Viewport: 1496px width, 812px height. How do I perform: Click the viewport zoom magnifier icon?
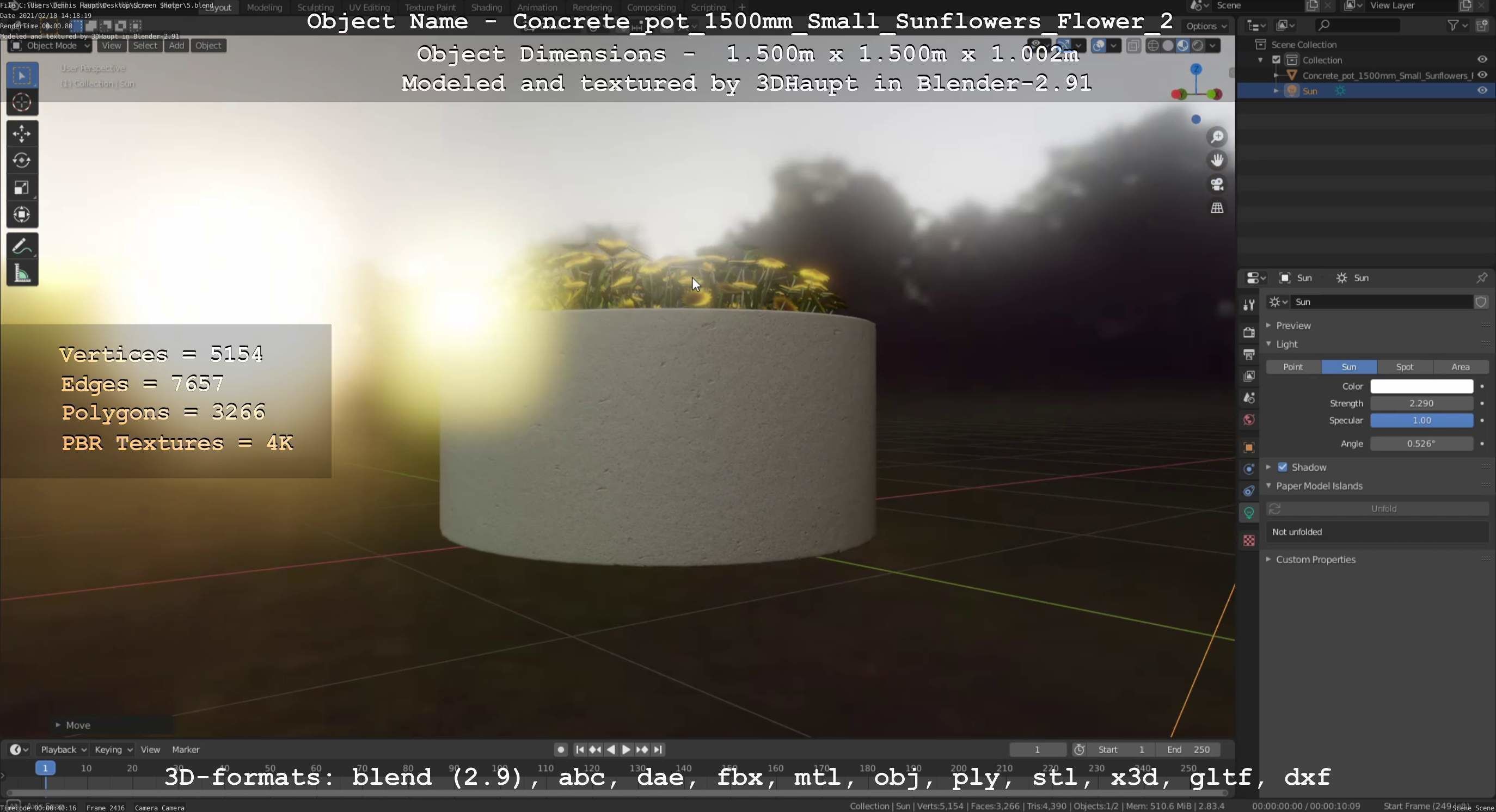pyautogui.click(x=1217, y=137)
